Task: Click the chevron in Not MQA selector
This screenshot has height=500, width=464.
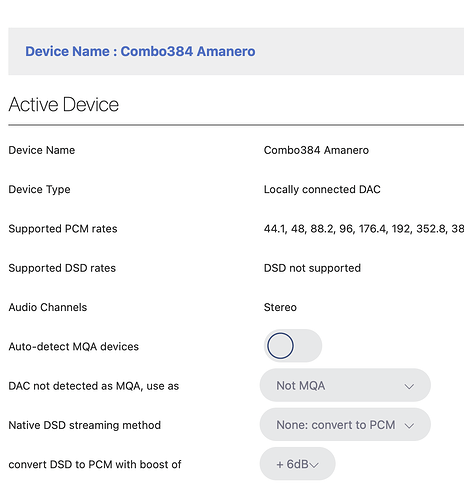Action: [x=409, y=386]
